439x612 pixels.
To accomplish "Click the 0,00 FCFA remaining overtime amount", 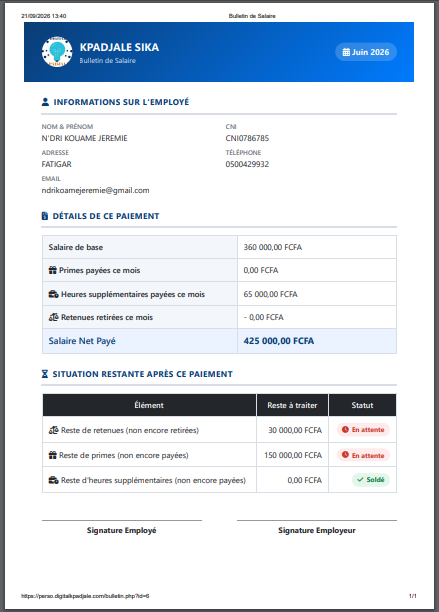I will coord(305,480).
